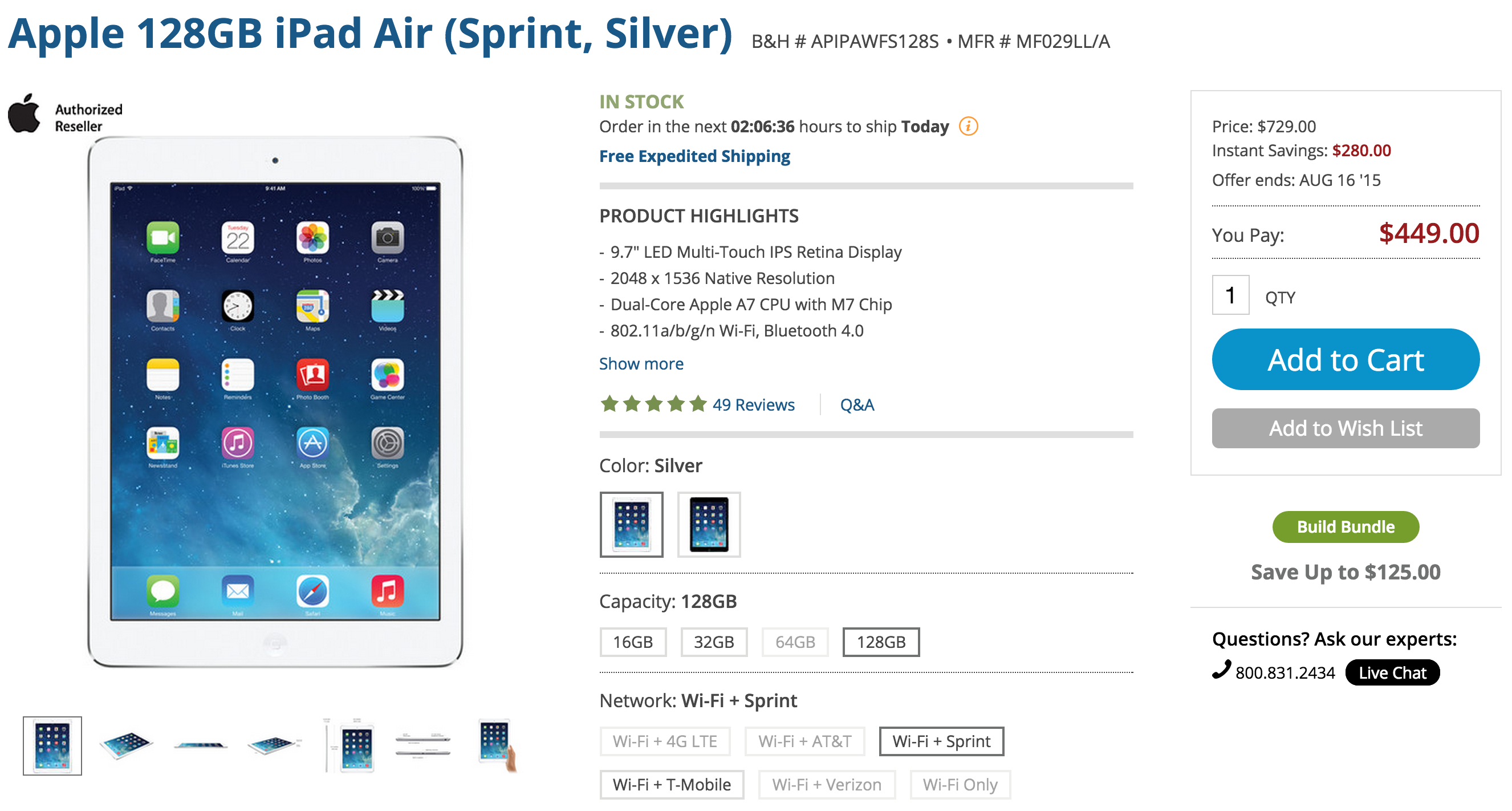This screenshot has width=1512, height=811.
Task: Click the phone icon next to 800.831.2434
Action: [x=1221, y=670]
